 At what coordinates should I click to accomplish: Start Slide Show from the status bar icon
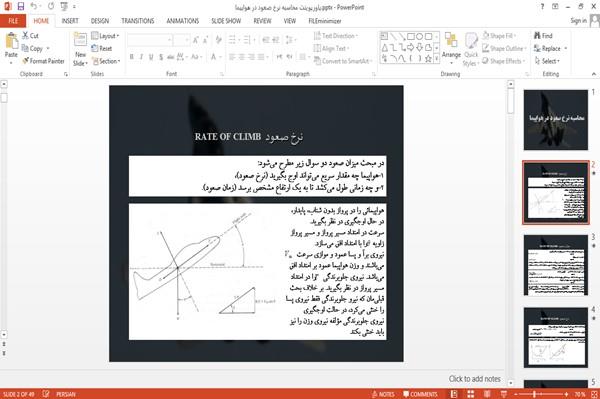point(504,394)
